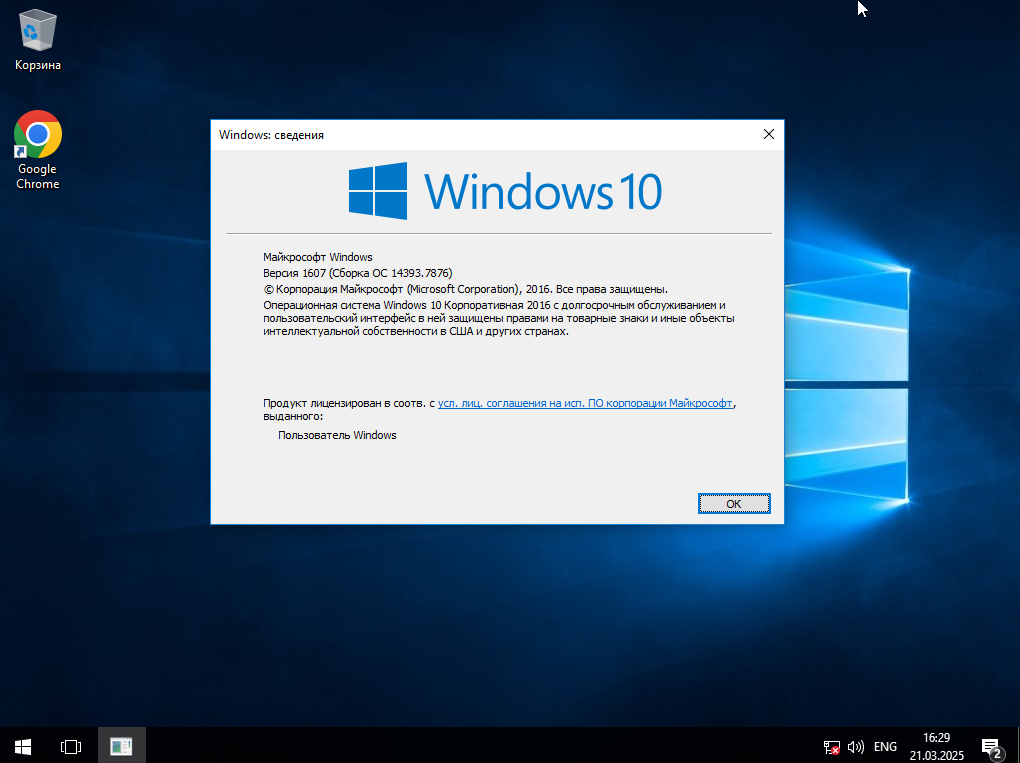Screen dimensions: 1020x763
Task: Open the Windows Start menu
Action: coord(23,746)
